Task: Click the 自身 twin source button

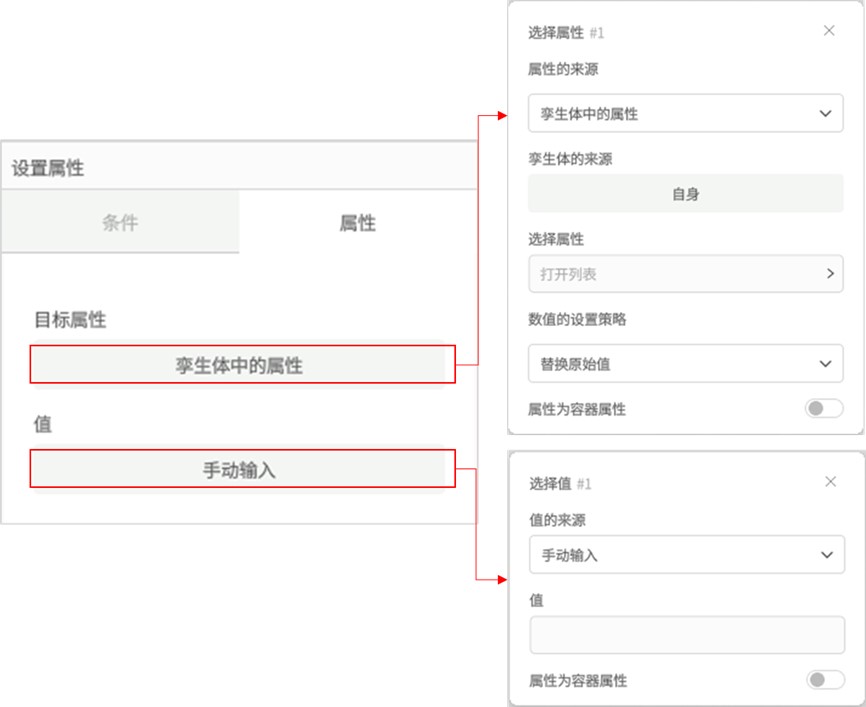Action: click(x=685, y=193)
